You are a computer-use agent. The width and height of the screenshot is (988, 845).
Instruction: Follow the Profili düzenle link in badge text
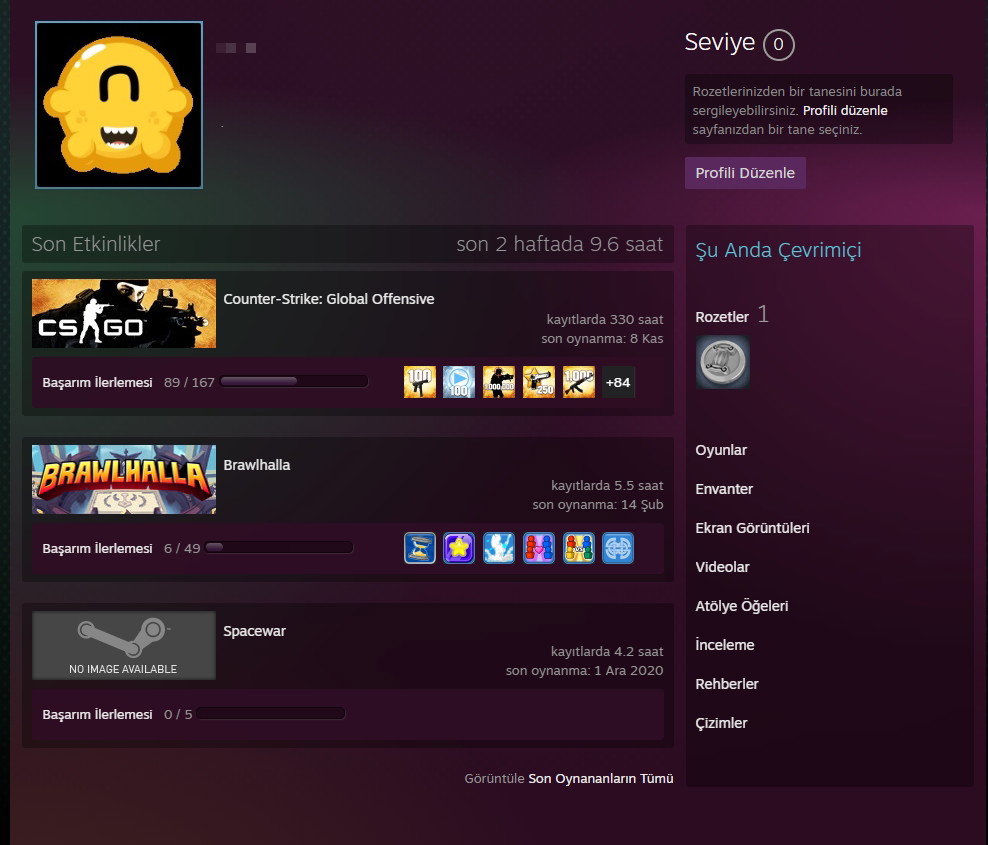(845, 110)
